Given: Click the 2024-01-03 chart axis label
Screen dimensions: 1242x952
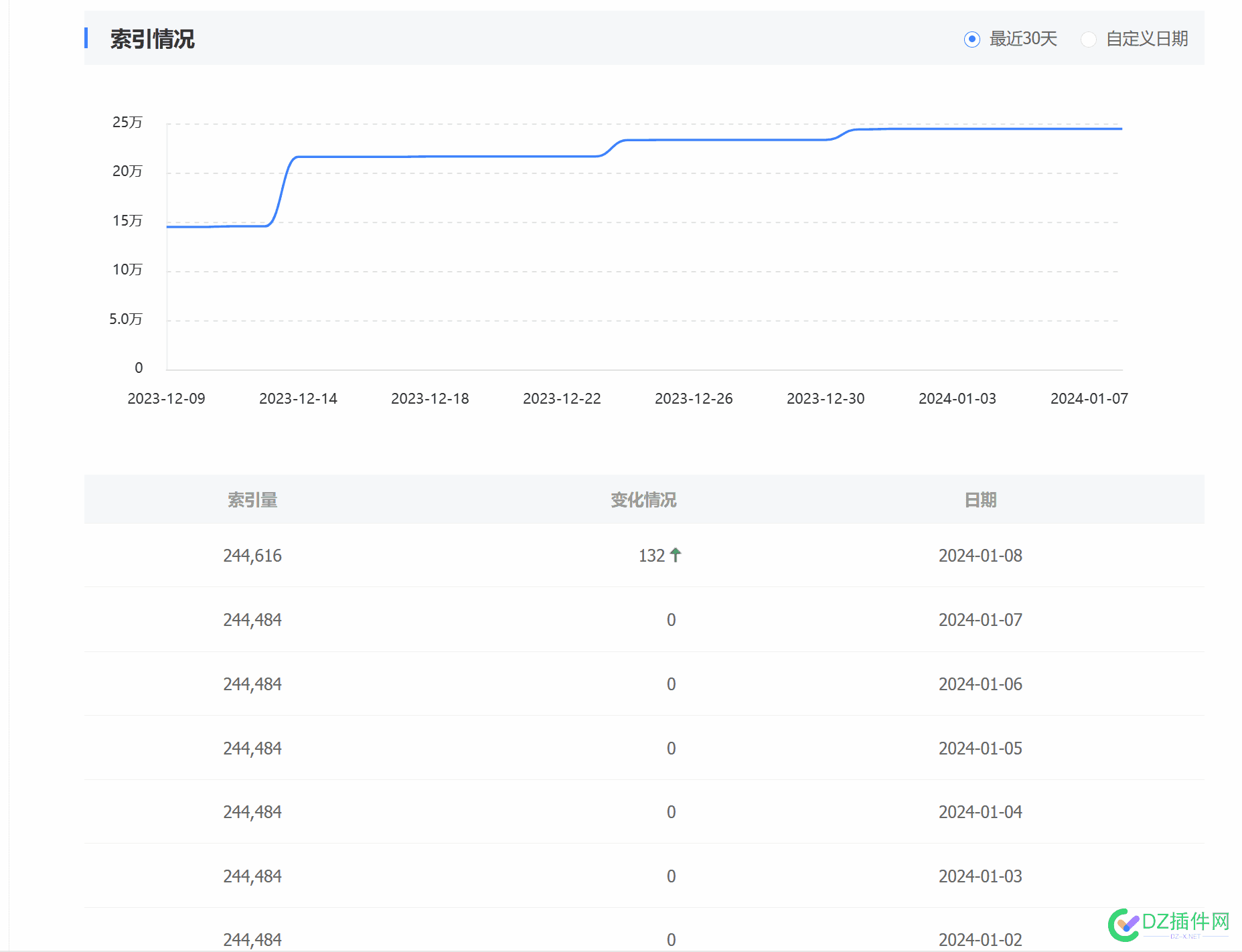Looking at the screenshot, I should pyautogui.click(x=957, y=399).
